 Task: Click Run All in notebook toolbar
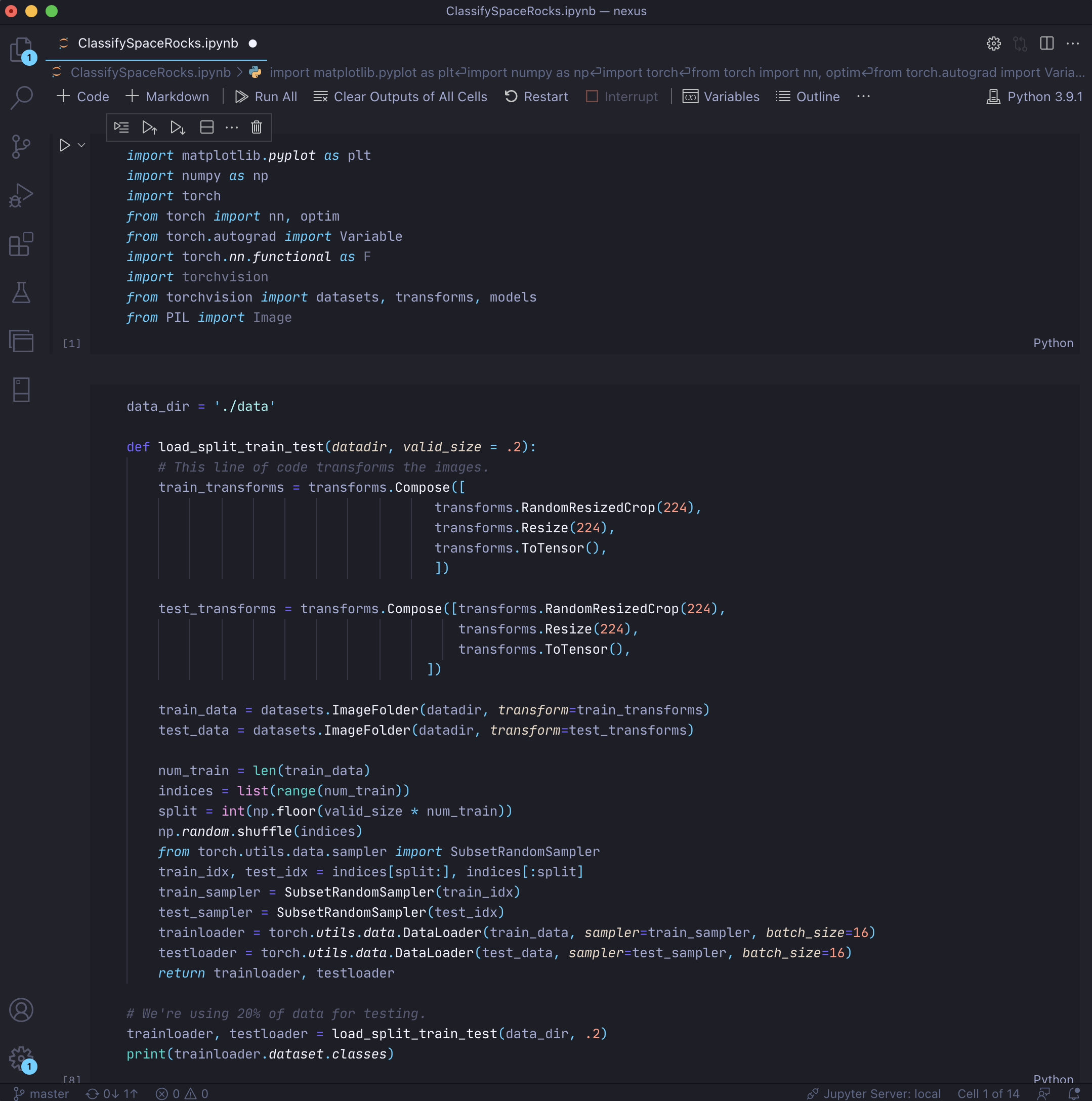[266, 96]
